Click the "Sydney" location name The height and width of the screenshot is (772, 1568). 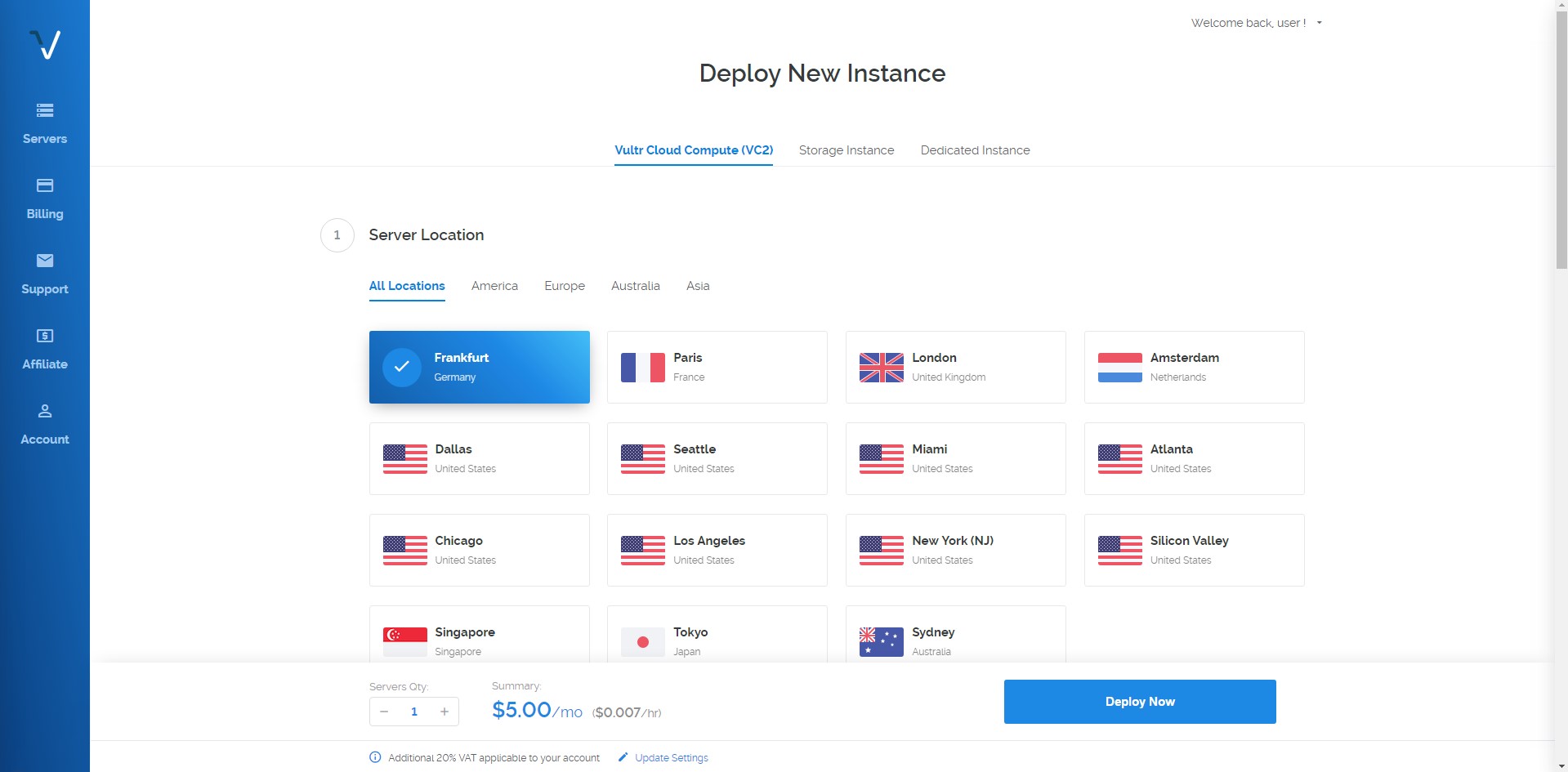tap(933, 632)
